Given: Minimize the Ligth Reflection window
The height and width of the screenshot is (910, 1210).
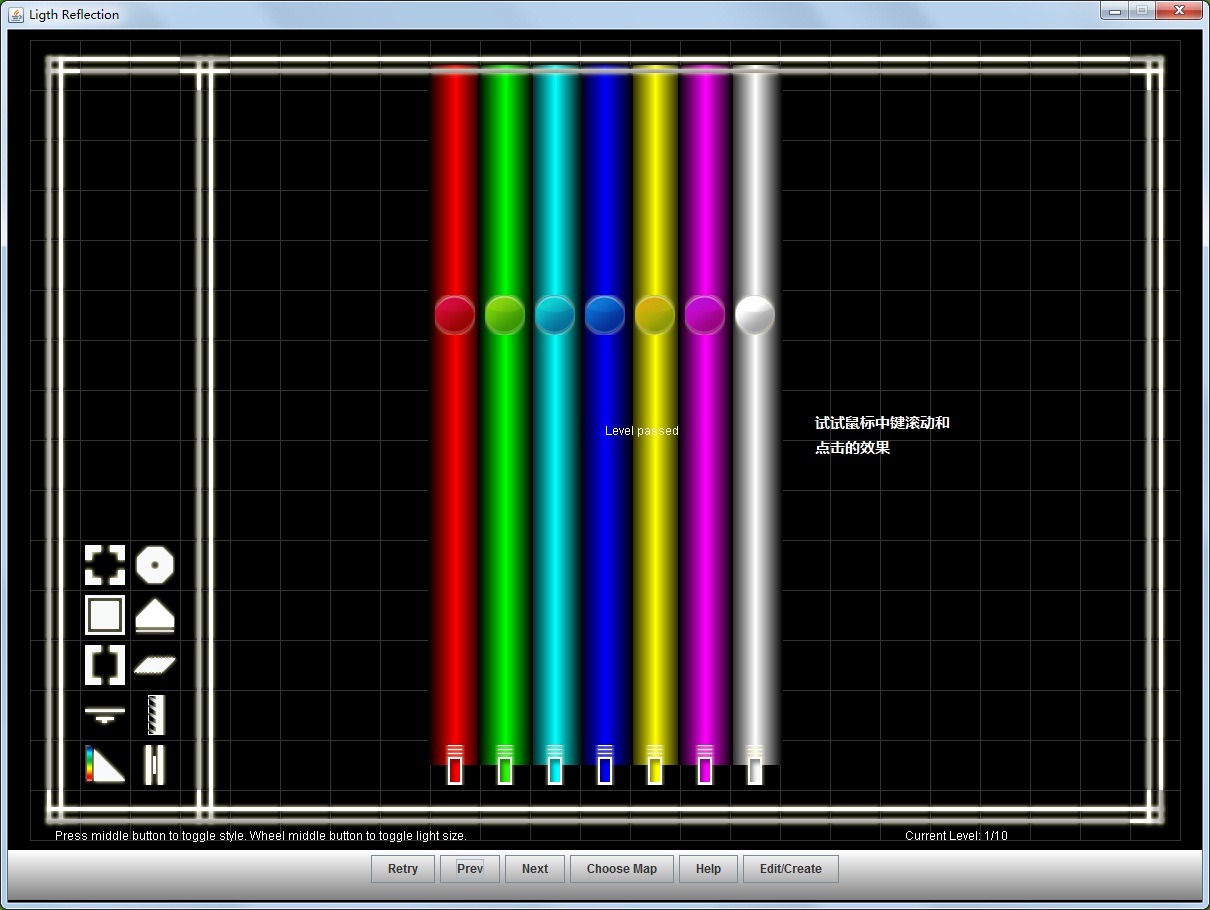Looking at the screenshot, I should click(x=1115, y=10).
